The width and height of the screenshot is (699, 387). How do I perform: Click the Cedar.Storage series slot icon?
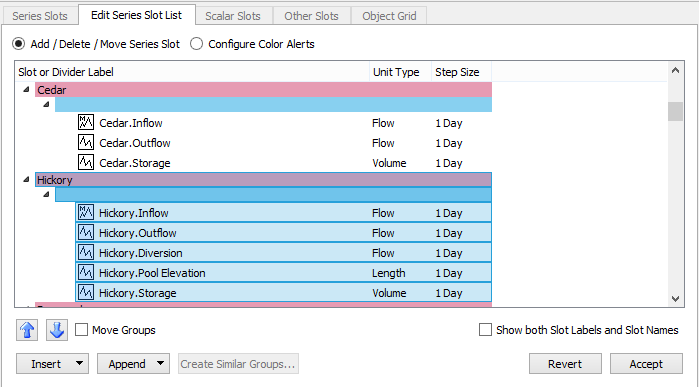(x=86, y=162)
